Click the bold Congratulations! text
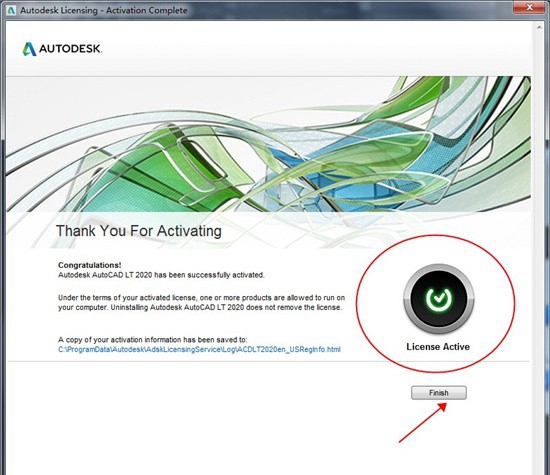 click(x=90, y=265)
